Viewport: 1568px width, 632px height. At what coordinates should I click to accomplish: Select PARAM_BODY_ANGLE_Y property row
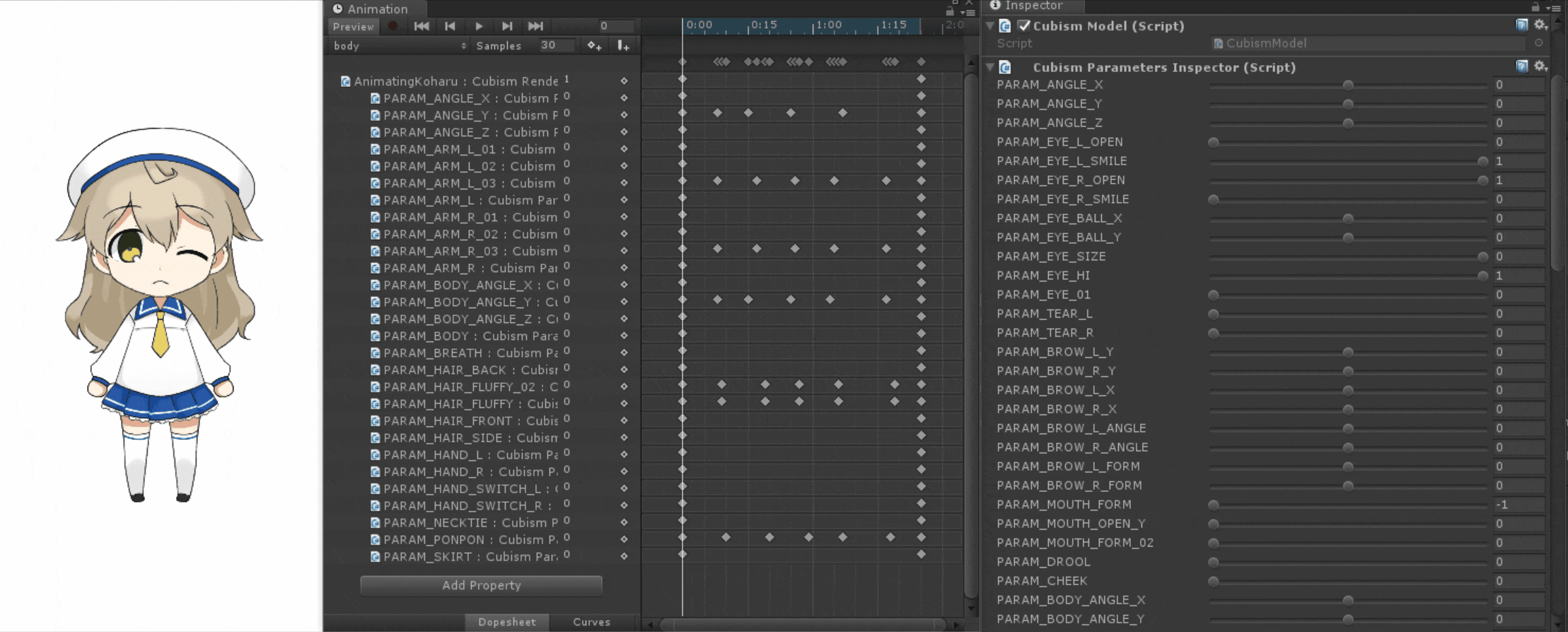click(x=482, y=302)
